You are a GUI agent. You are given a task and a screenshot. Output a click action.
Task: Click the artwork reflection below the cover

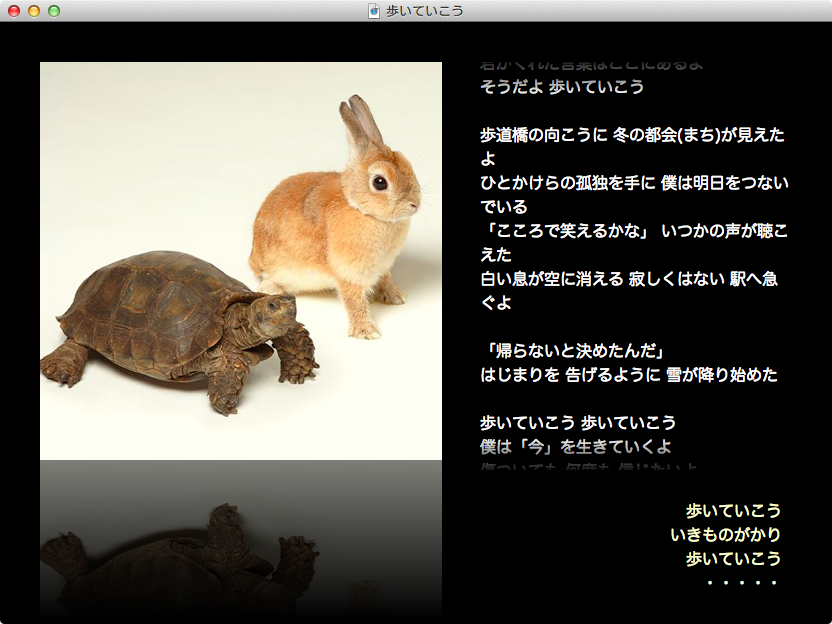[240, 540]
